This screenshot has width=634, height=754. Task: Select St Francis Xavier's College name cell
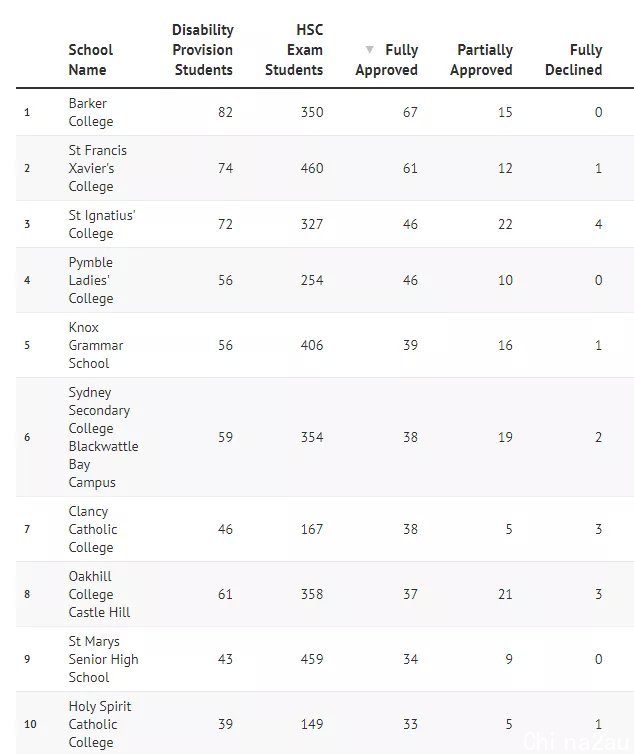click(98, 168)
